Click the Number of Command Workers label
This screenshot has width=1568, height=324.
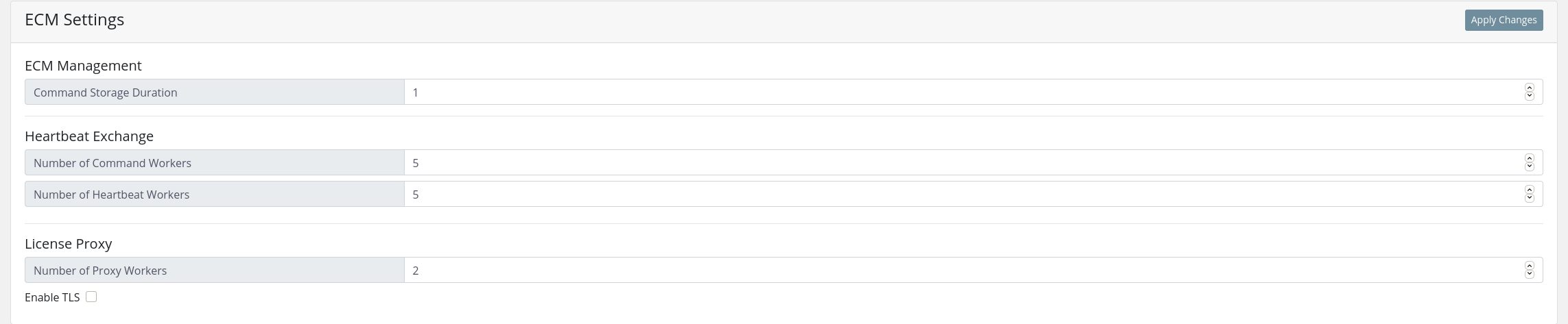pos(112,163)
